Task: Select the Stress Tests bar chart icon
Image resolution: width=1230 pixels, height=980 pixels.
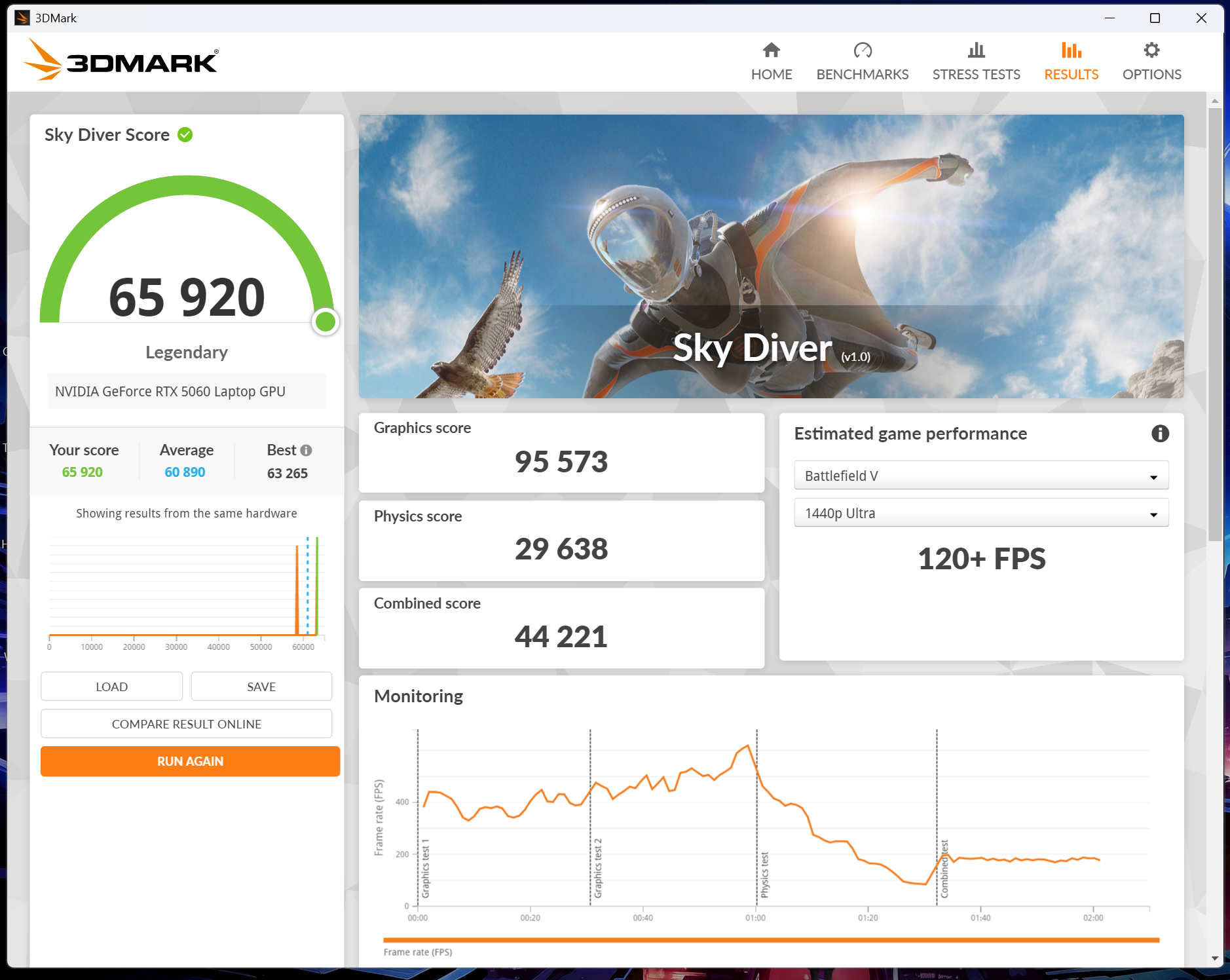Action: click(x=976, y=50)
